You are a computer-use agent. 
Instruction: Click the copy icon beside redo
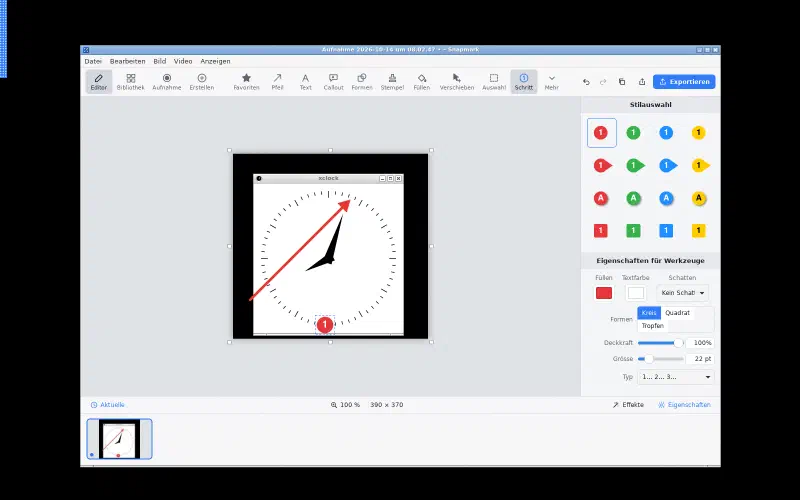pos(622,82)
